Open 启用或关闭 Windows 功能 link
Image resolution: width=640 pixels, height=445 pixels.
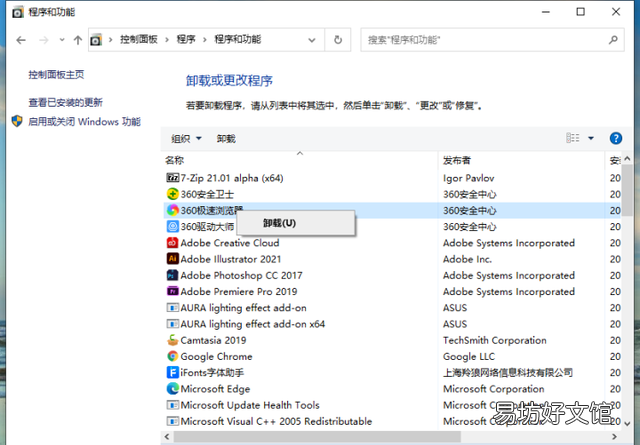coord(84,122)
